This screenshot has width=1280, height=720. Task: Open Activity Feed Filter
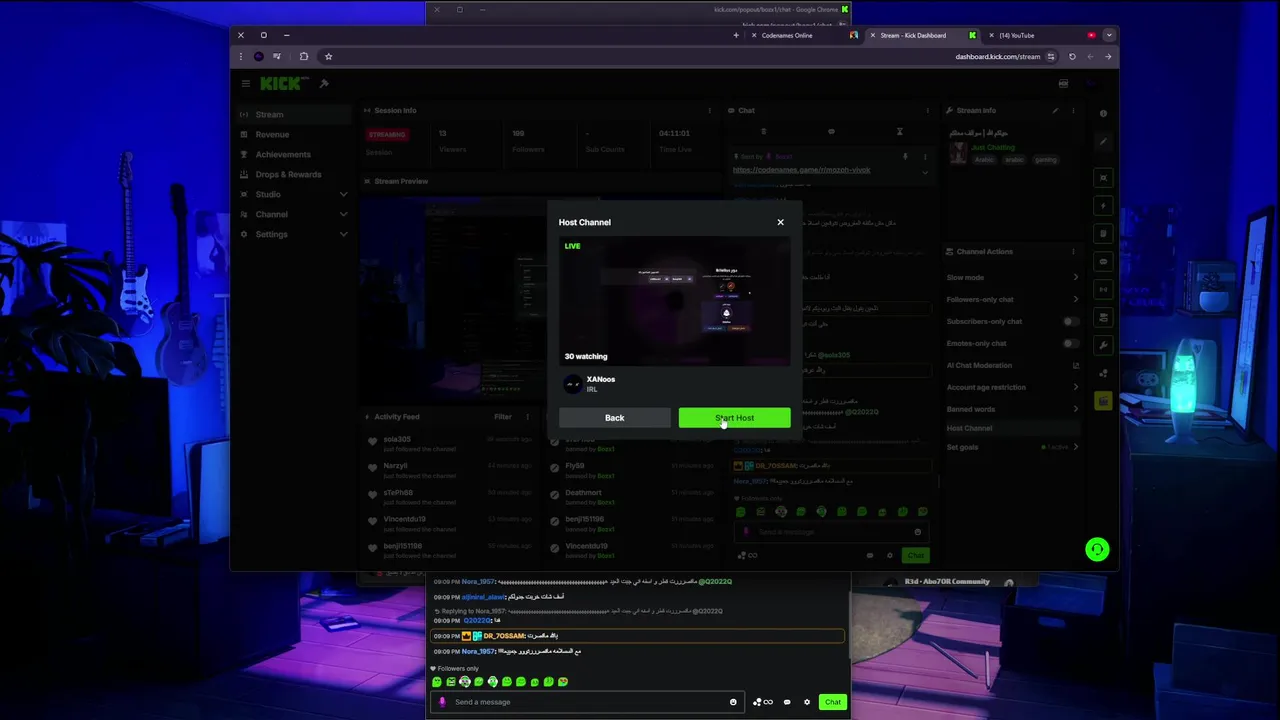tap(503, 417)
